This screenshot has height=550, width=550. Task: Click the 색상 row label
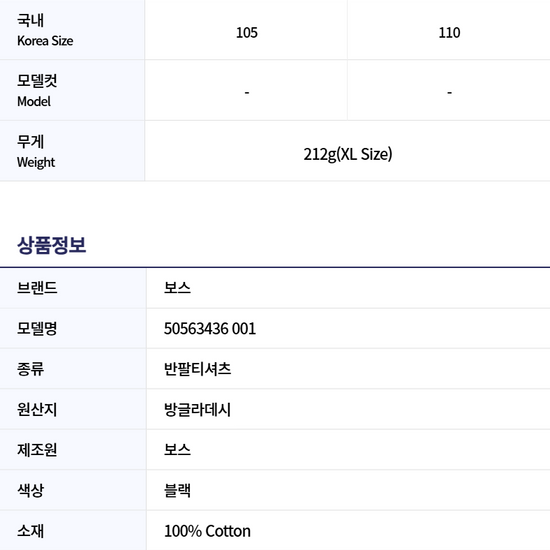click(x=31, y=490)
